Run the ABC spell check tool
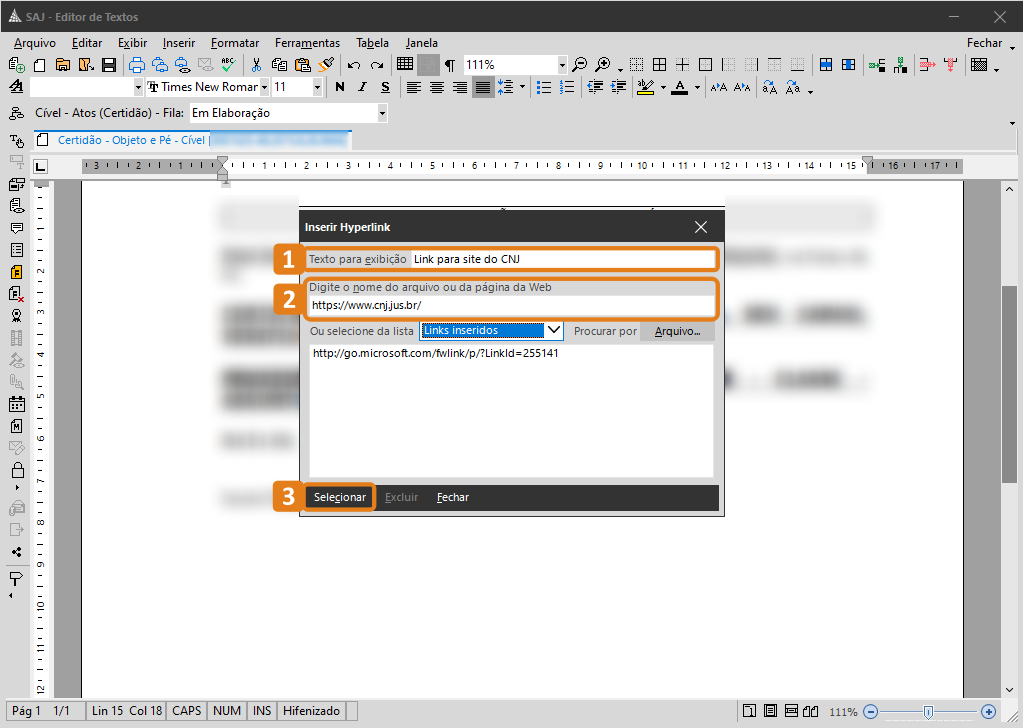Viewport: 1023px width, 728px height. coord(228,65)
